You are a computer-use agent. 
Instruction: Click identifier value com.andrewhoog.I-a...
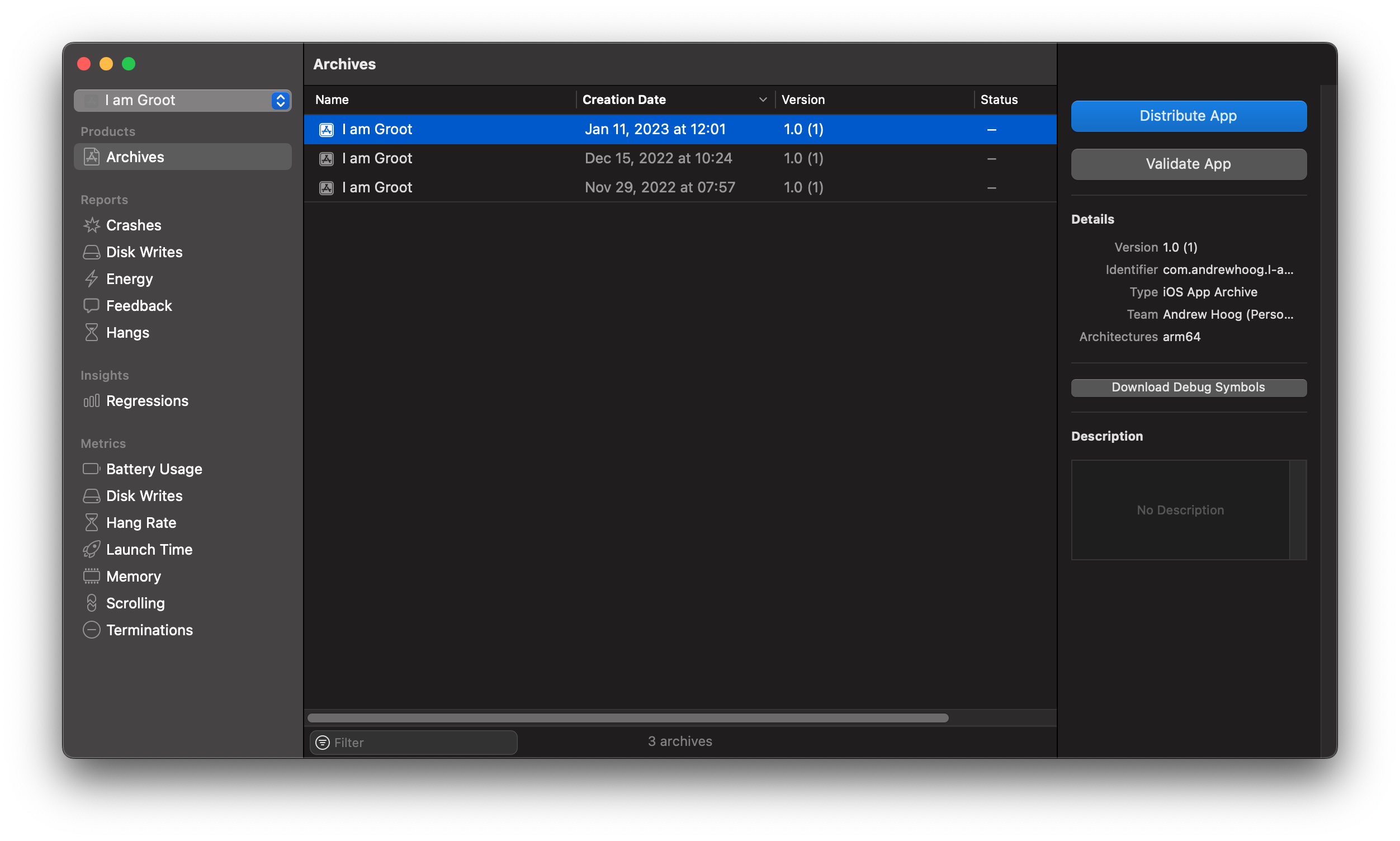pyautogui.click(x=1228, y=270)
